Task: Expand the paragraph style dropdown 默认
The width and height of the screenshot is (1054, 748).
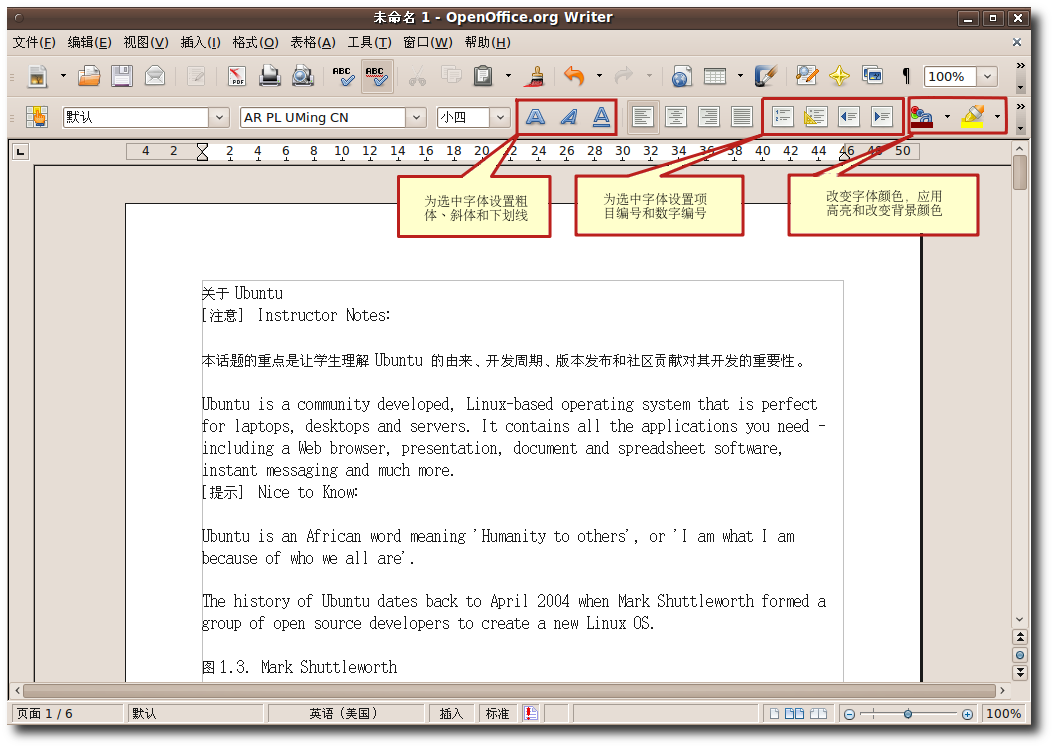Action: tap(219, 118)
